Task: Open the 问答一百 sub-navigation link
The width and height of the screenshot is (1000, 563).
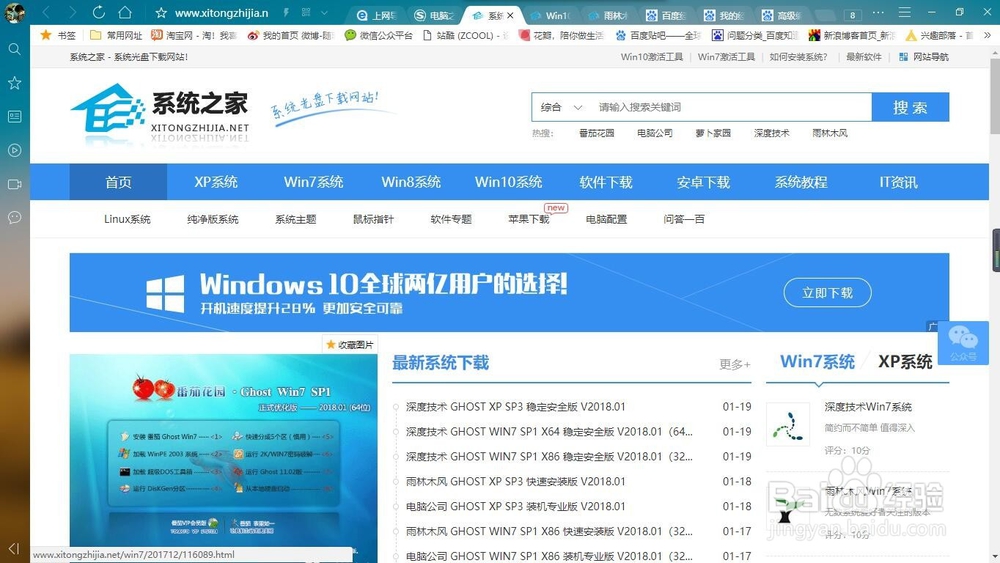Action: [x=684, y=219]
